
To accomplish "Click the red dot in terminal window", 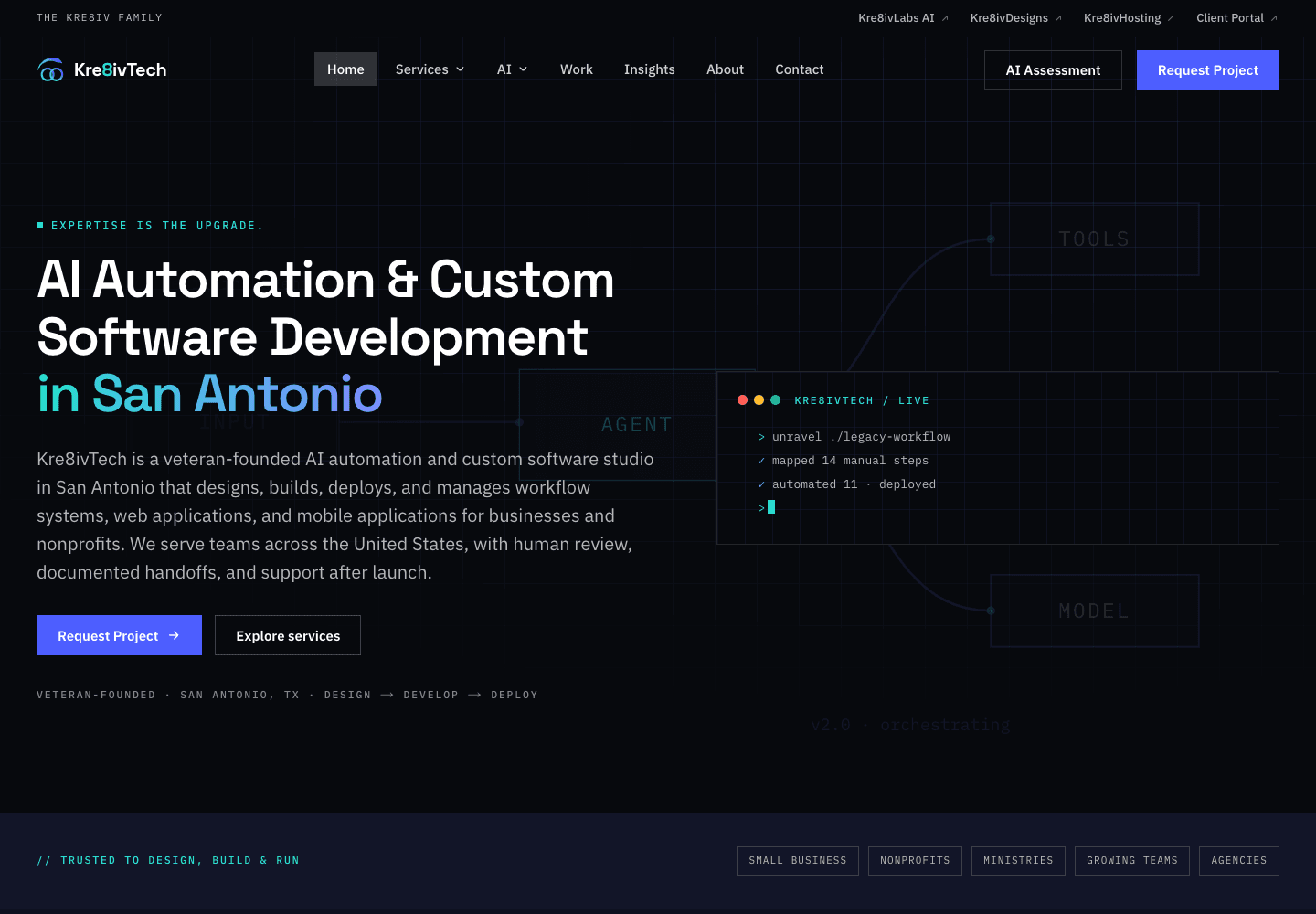I will point(742,400).
